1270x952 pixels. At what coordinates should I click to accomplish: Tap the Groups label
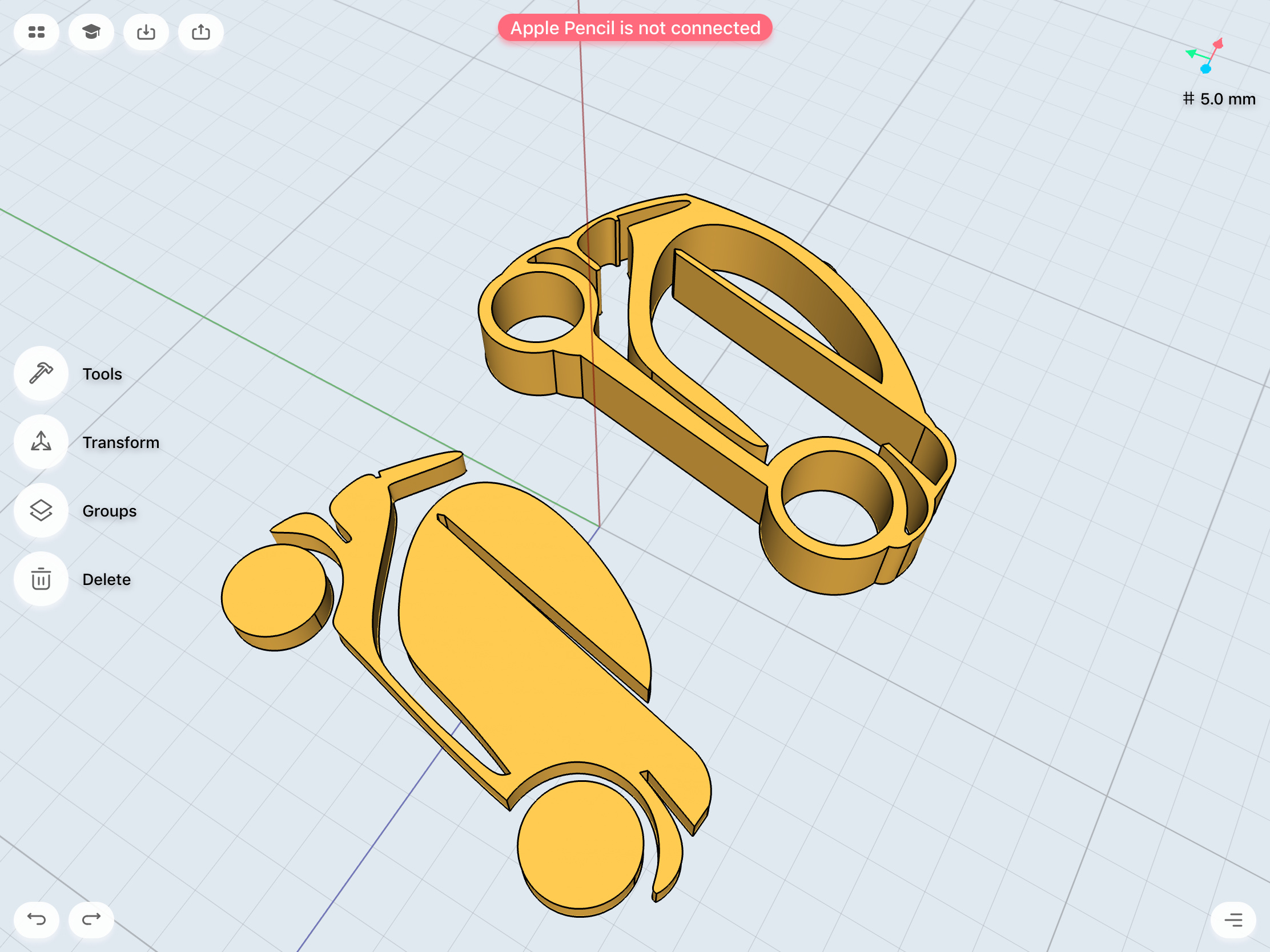[110, 511]
